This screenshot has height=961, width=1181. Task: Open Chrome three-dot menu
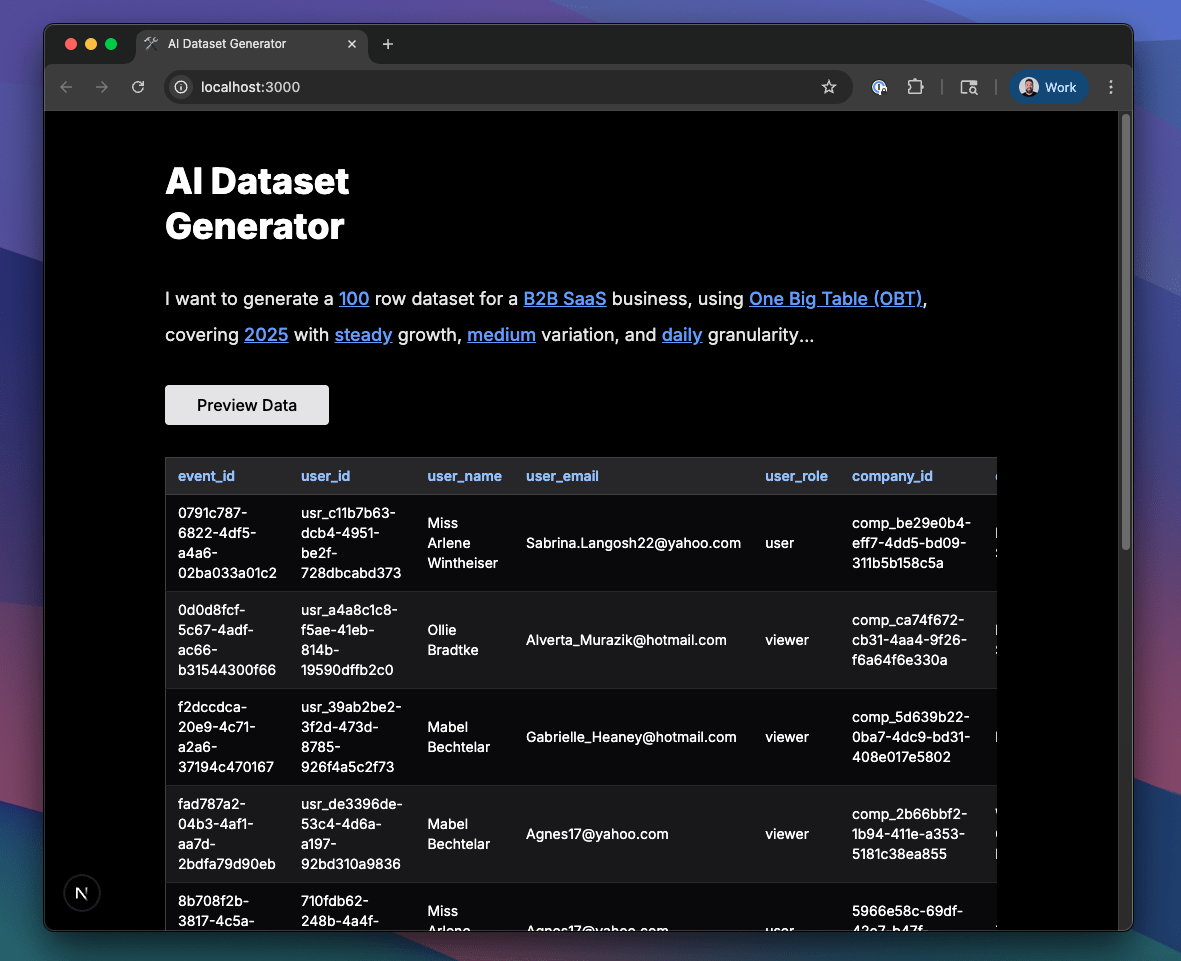click(x=1111, y=87)
